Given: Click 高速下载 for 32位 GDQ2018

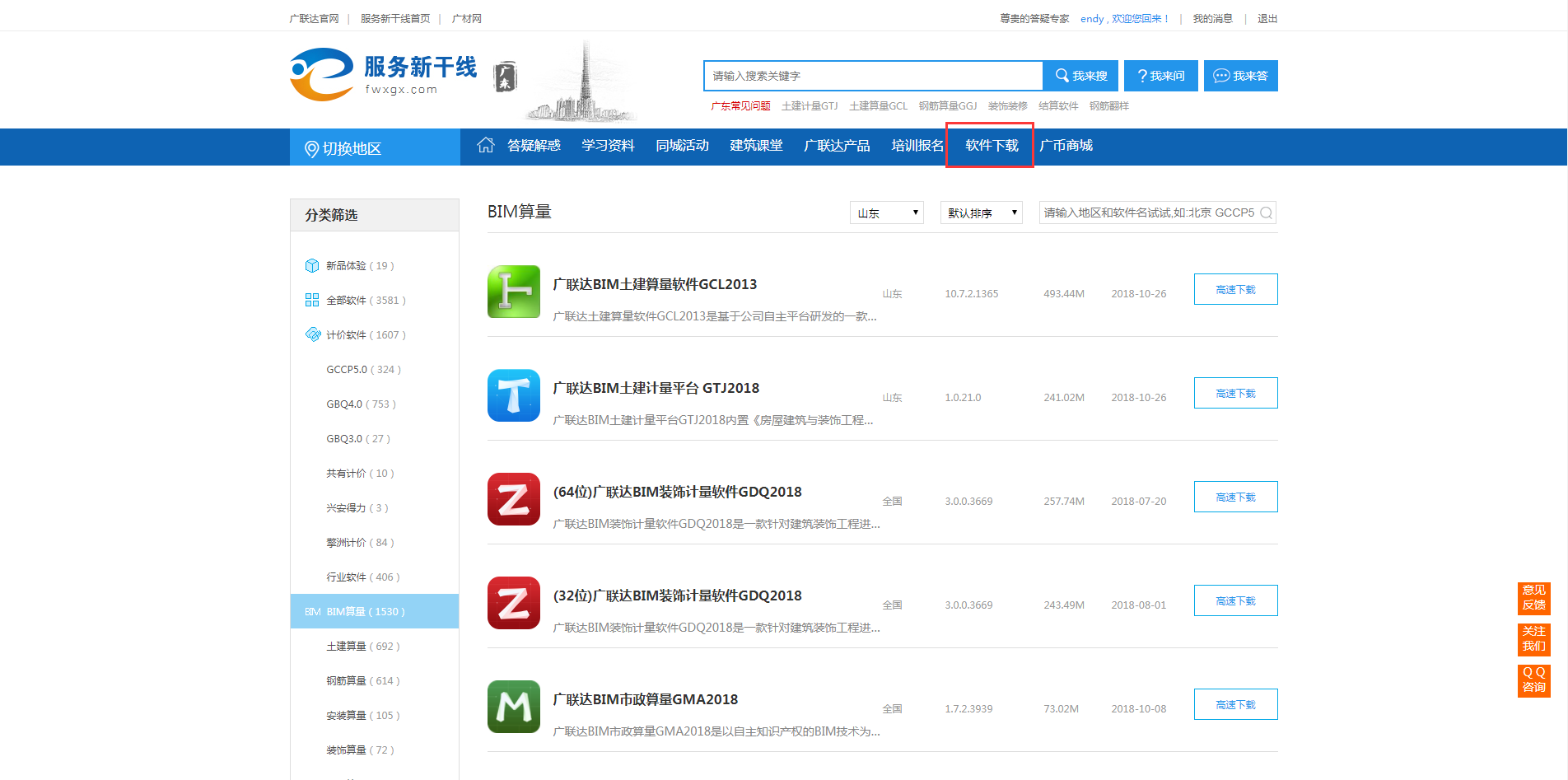Looking at the screenshot, I should tap(1236, 600).
